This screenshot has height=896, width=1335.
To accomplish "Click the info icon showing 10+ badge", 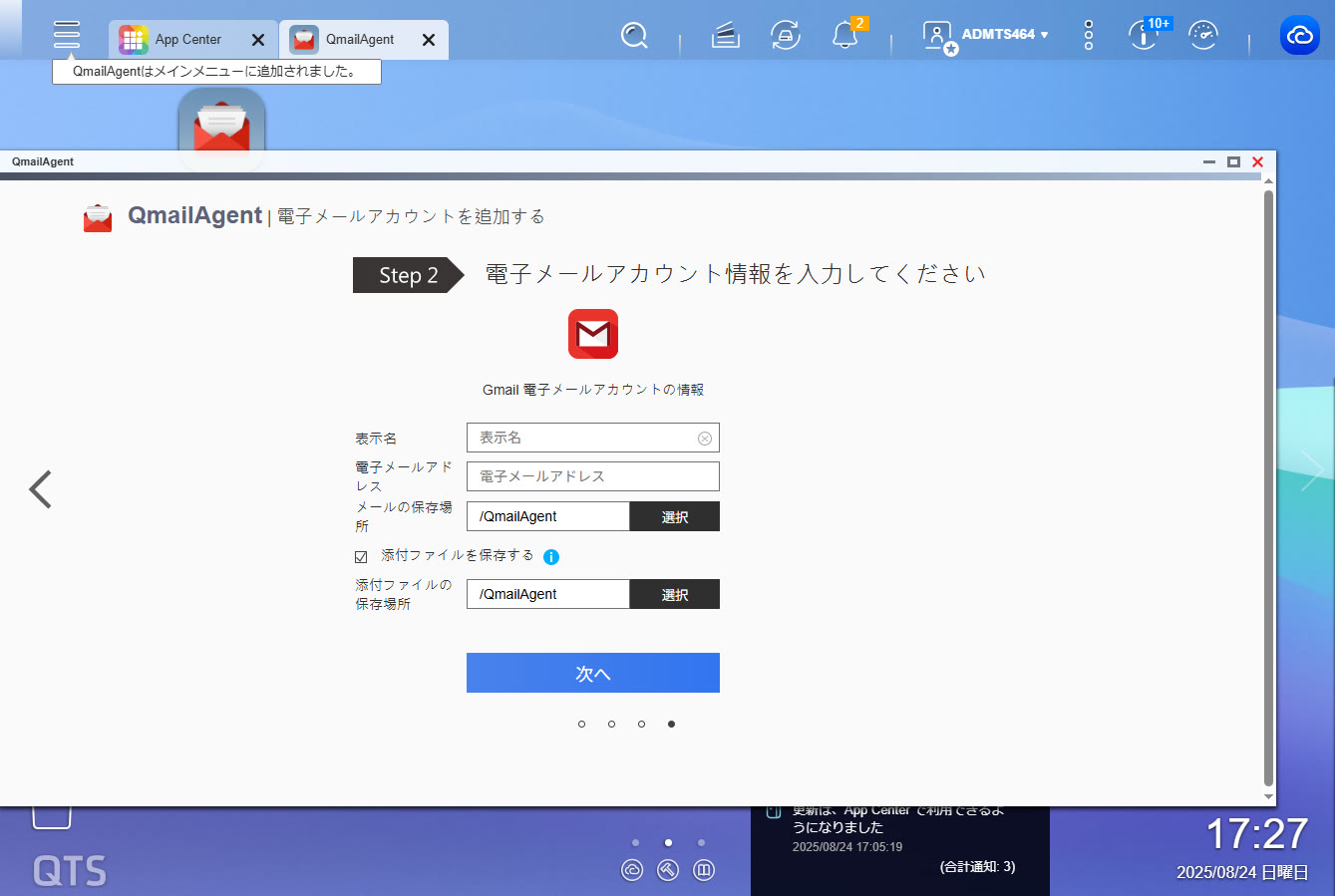I will click(x=1143, y=36).
